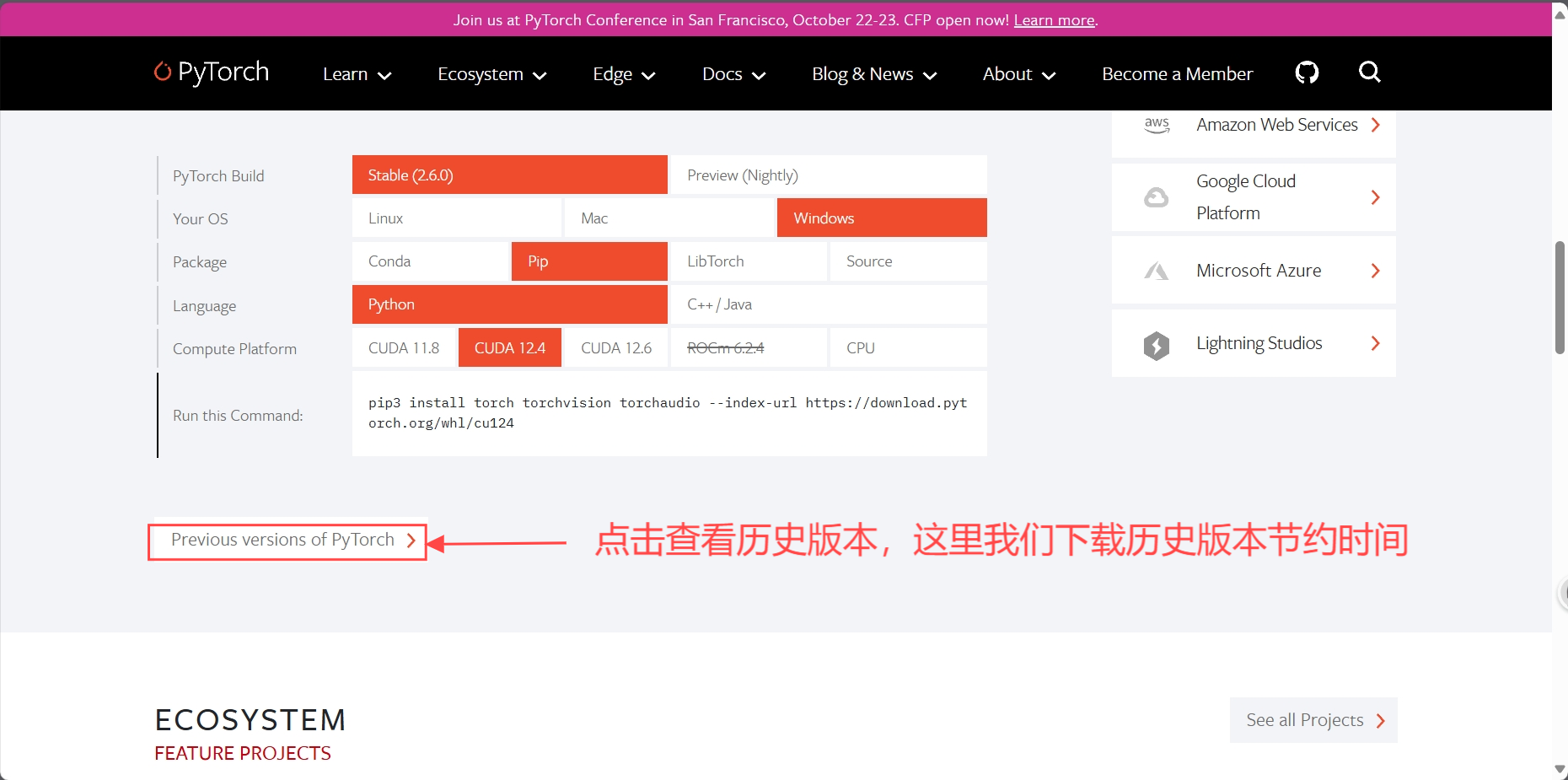Select Pip package option
This screenshot has width=1568, height=780.
(589, 261)
